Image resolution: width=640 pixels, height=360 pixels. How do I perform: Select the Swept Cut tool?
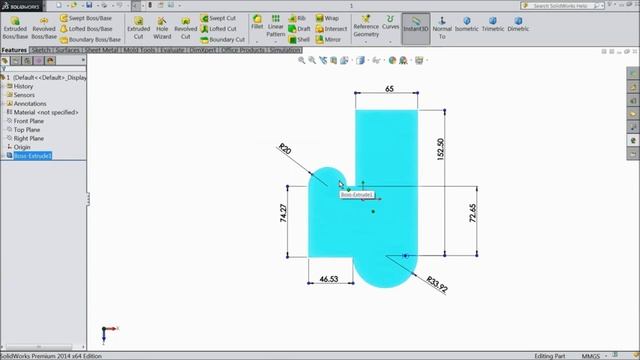(218, 18)
